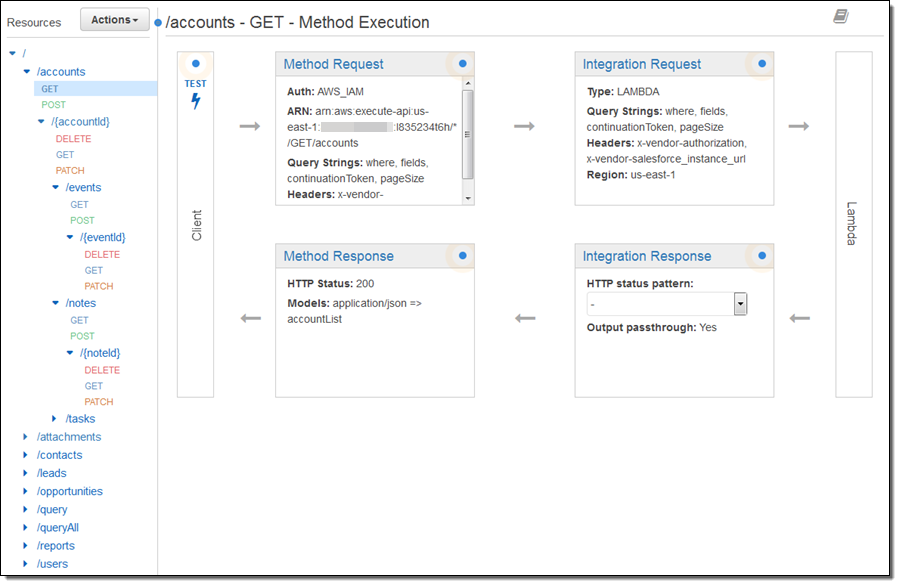Click the blue dot beside /accounts title
The width and height of the screenshot is (900, 586).
[x=159, y=22]
